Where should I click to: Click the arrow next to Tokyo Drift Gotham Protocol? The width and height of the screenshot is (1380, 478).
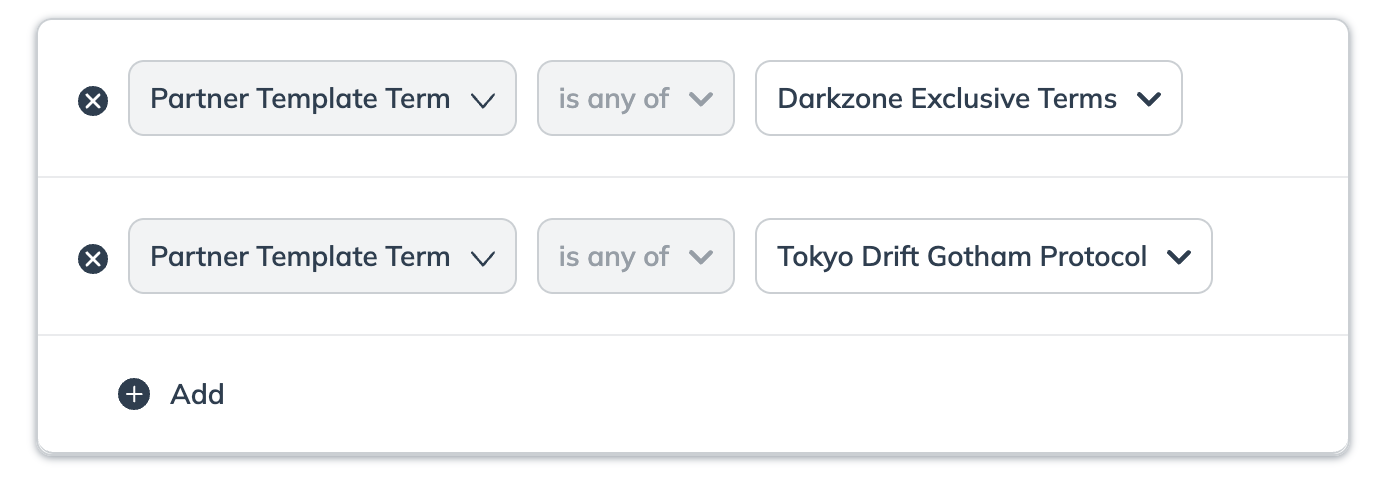click(x=1179, y=257)
